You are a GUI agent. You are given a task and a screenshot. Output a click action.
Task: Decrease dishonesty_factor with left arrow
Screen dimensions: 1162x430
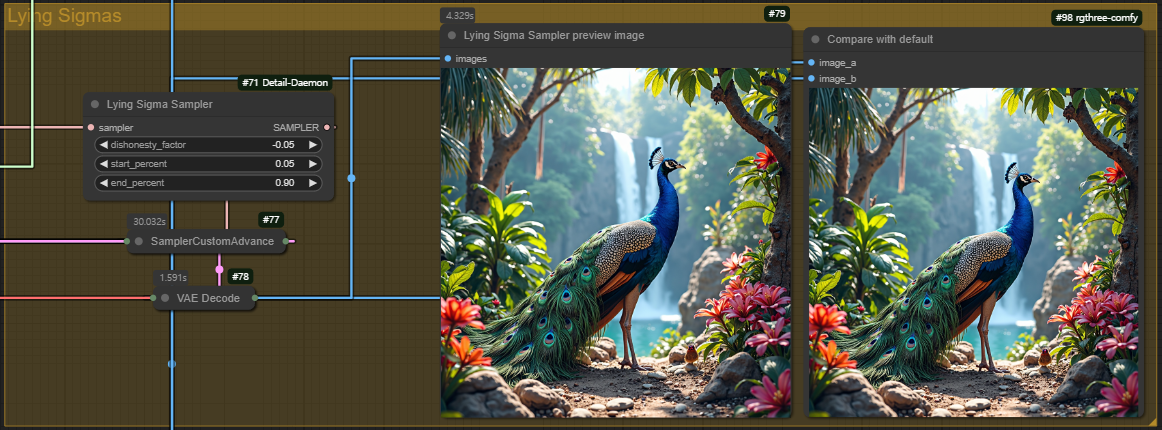click(103, 145)
